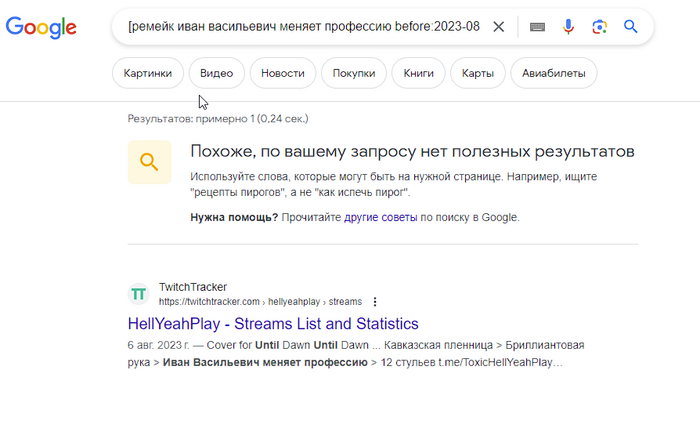The image size is (700, 428).
Task: Switch to Видео filter
Action: coord(217,73)
